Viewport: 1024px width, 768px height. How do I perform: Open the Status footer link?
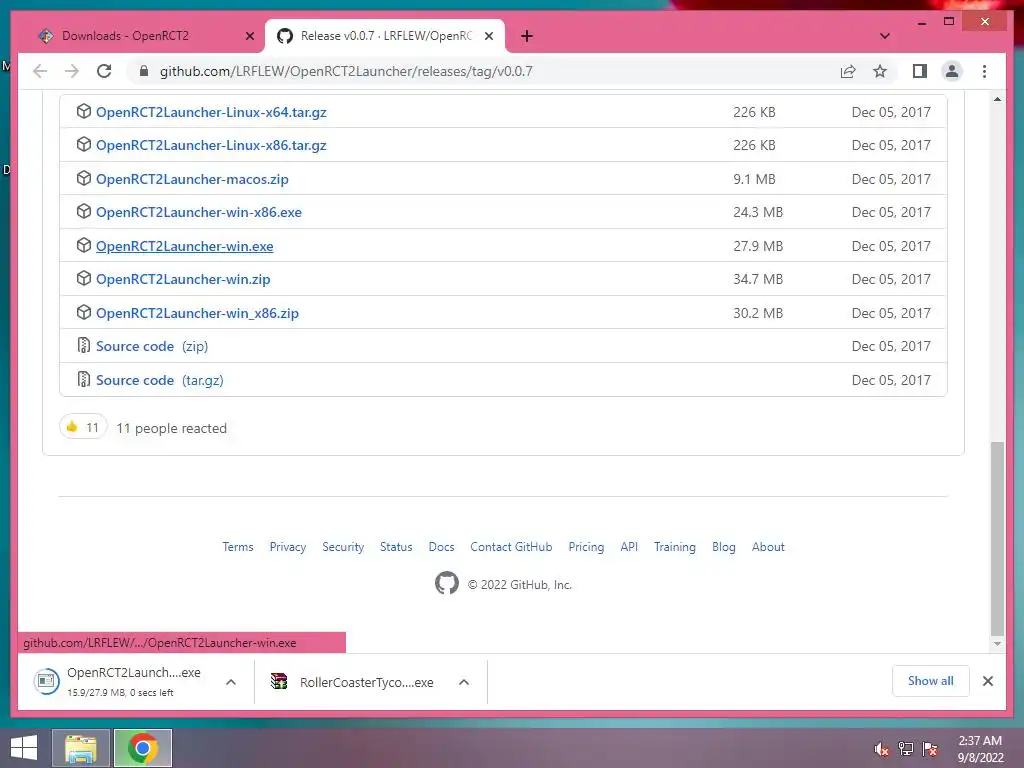coord(396,547)
